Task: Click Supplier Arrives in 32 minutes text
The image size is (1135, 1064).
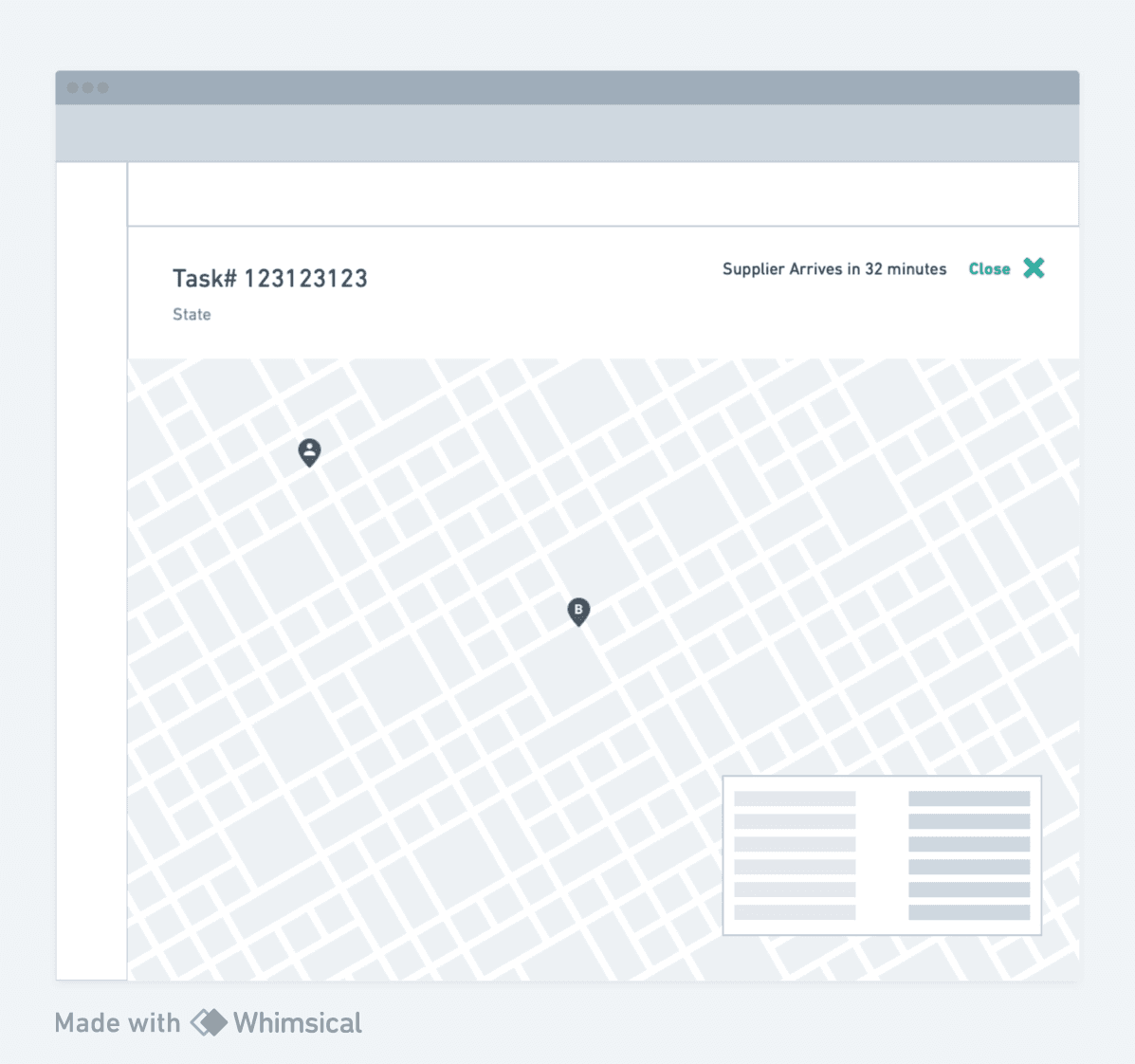Action: click(833, 269)
